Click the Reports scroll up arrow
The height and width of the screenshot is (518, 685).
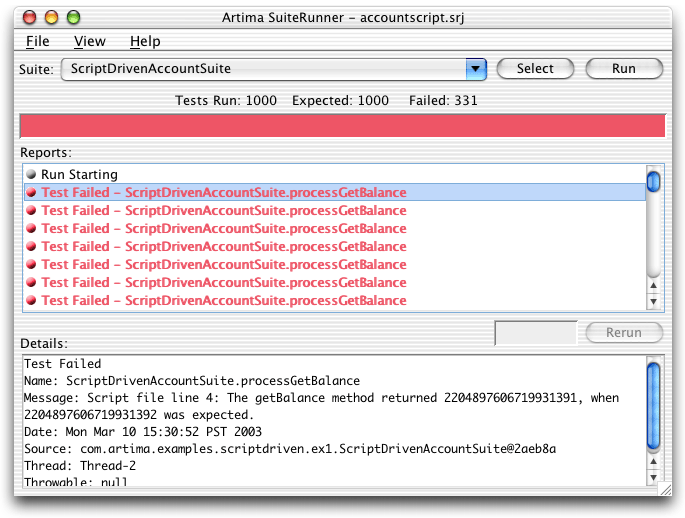tap(654, 285)
